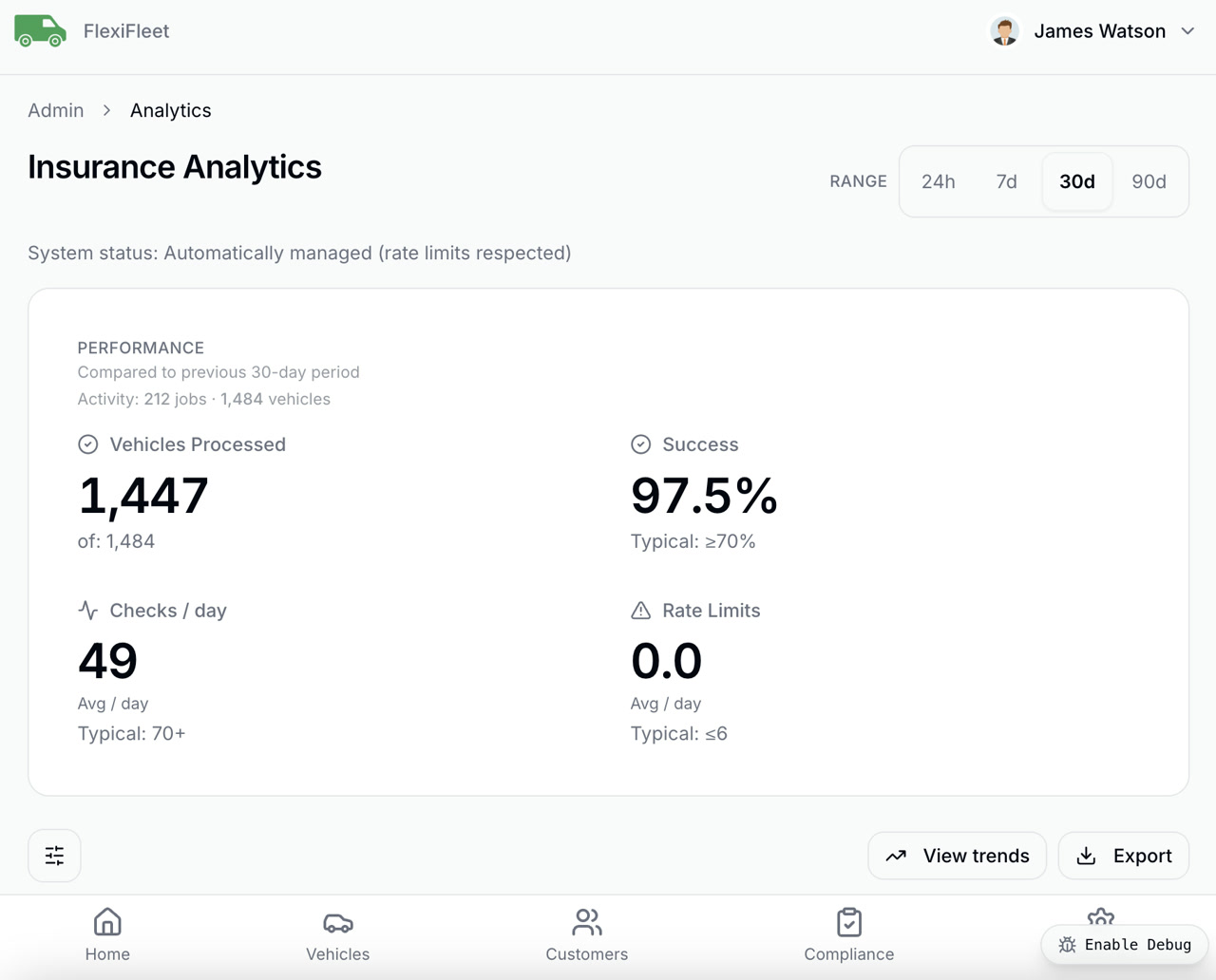This screenshot has width=1216, height=980.
Task: Click the Analytics breadcrumb item
Action: pyautogui.click(x=171, y=110)
